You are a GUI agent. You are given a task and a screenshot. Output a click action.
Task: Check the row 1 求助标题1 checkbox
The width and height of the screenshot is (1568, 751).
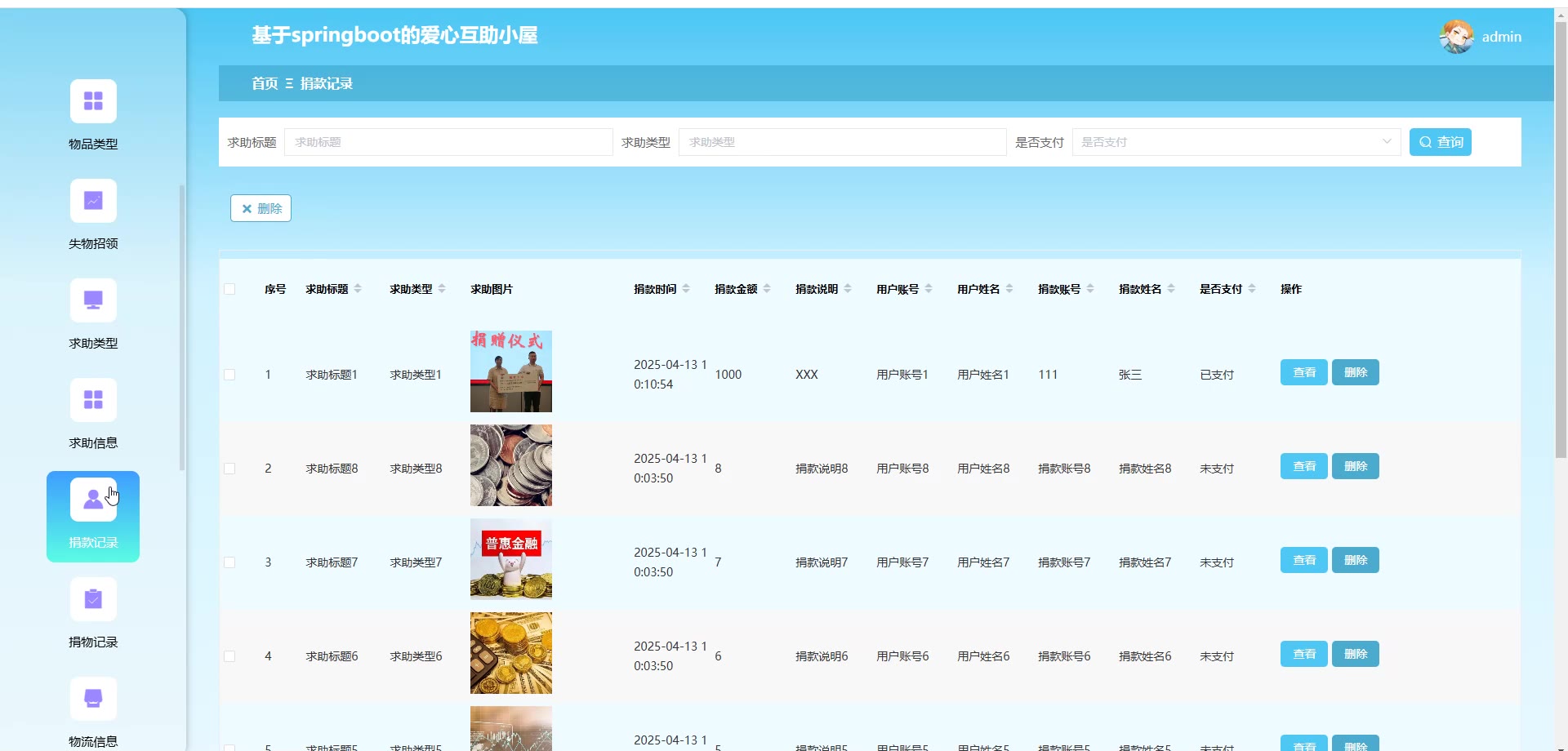point(229,375)
